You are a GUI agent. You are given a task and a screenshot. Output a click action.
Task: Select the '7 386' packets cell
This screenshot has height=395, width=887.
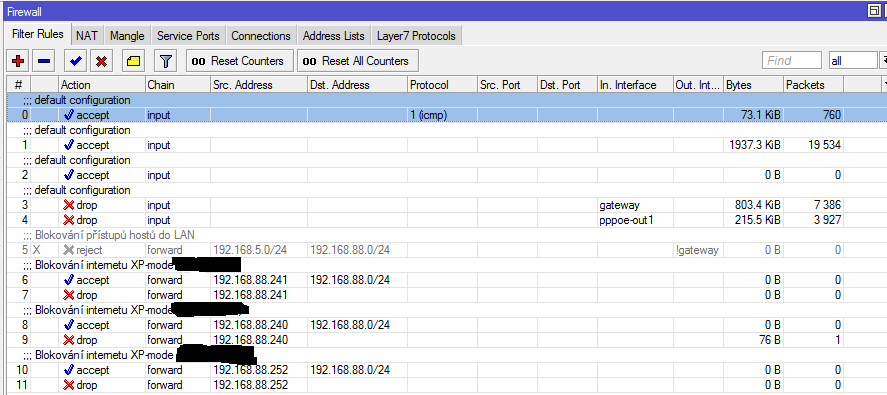[813, 205]
